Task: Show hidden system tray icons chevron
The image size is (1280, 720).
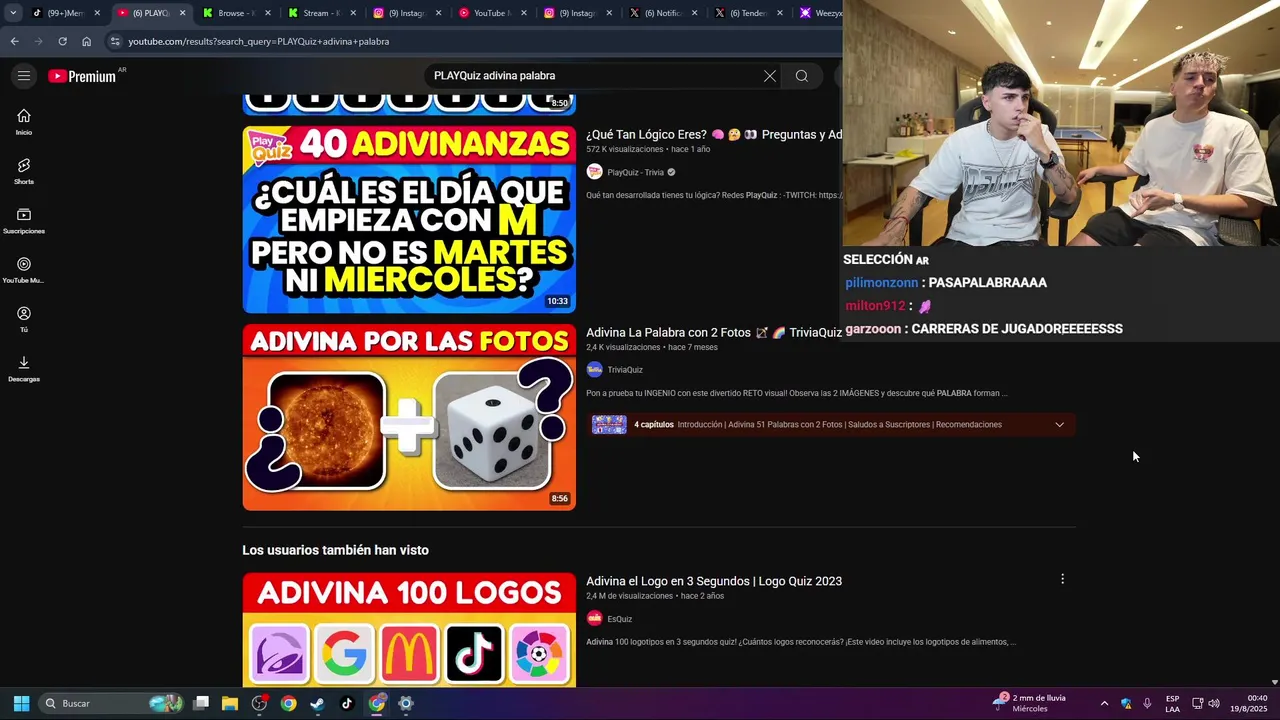Action: click(1104, 703)
